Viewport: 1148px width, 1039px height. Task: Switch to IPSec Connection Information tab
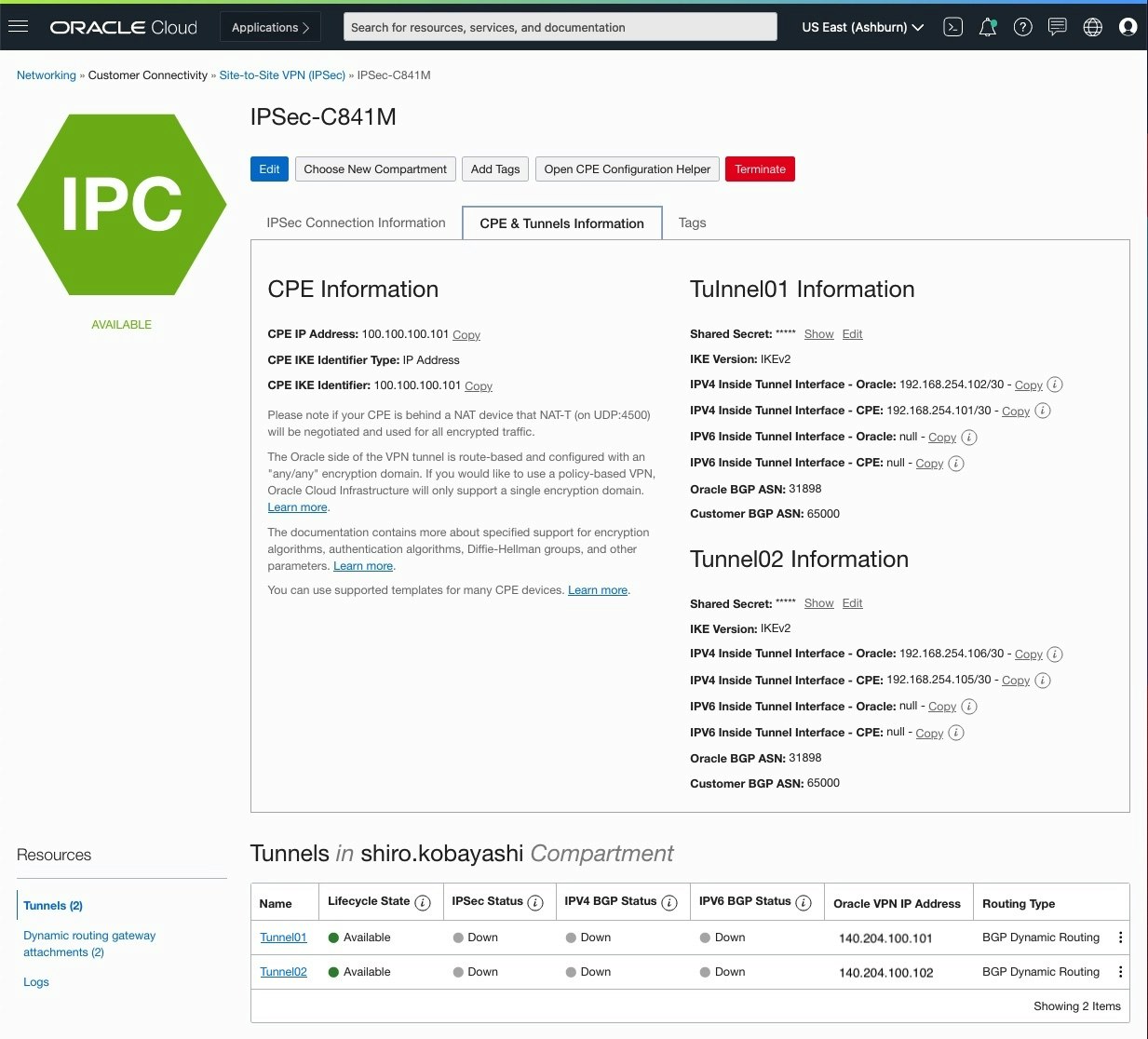(356, 223)
